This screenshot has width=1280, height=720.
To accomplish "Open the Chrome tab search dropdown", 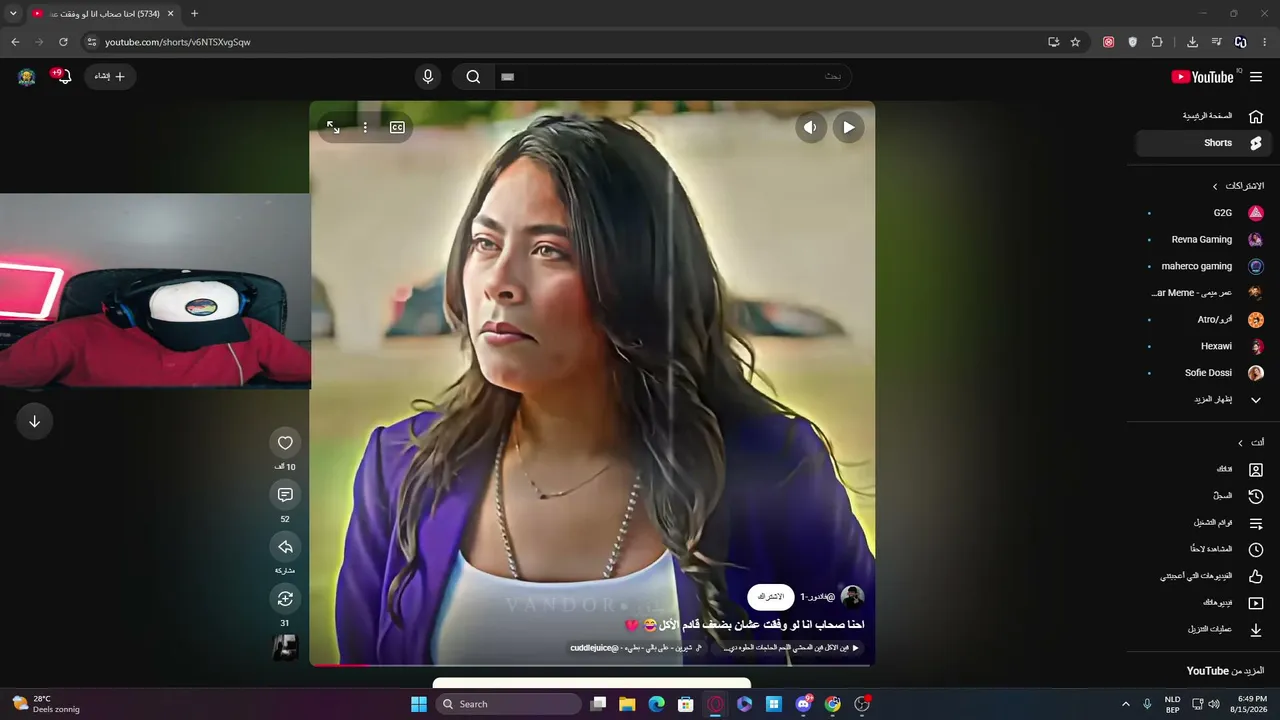I will pyautogui.click(x=13, y=14).
